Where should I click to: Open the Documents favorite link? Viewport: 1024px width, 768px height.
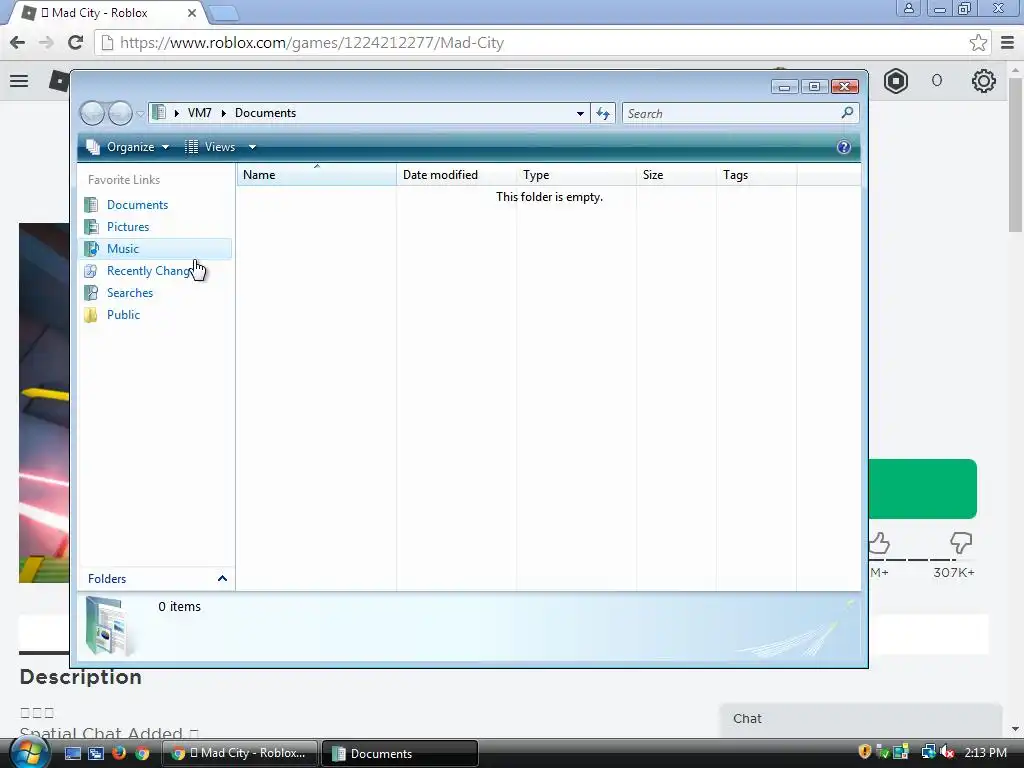tap(137, 204)
